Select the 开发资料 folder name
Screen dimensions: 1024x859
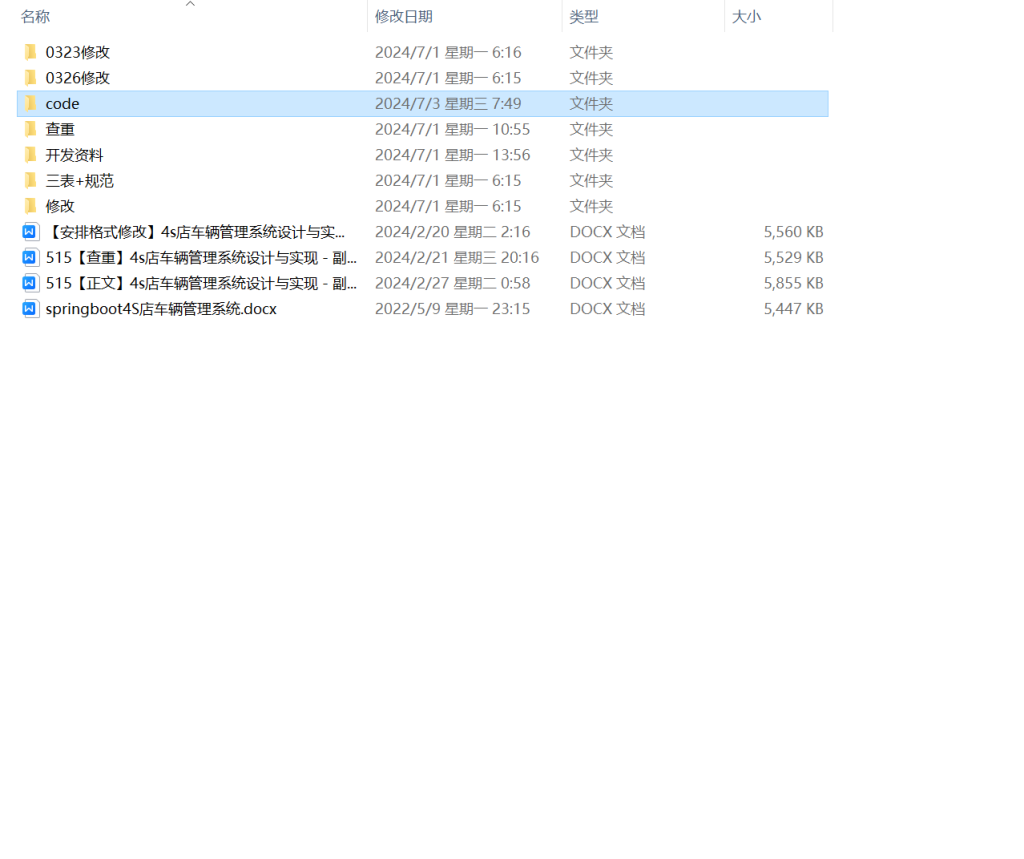coord(75,155)
